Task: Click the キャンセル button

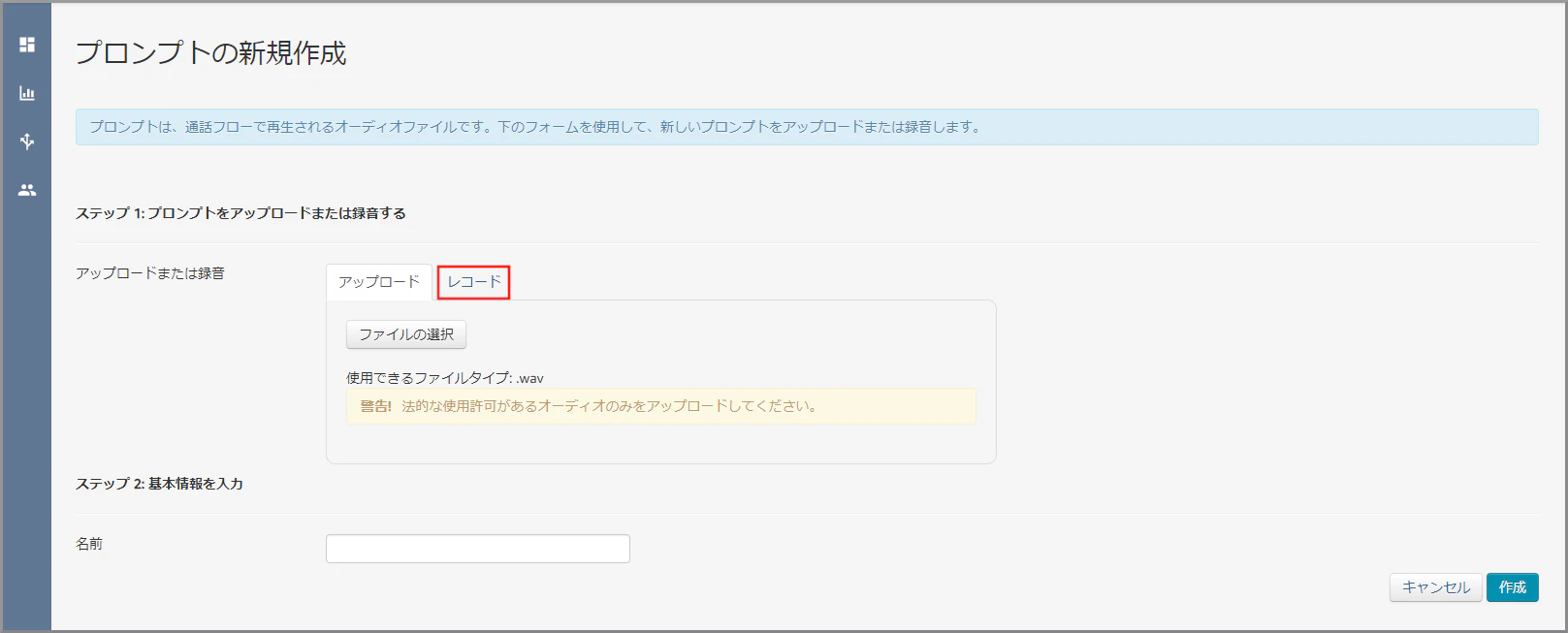Action: [x=1436, y=587]
